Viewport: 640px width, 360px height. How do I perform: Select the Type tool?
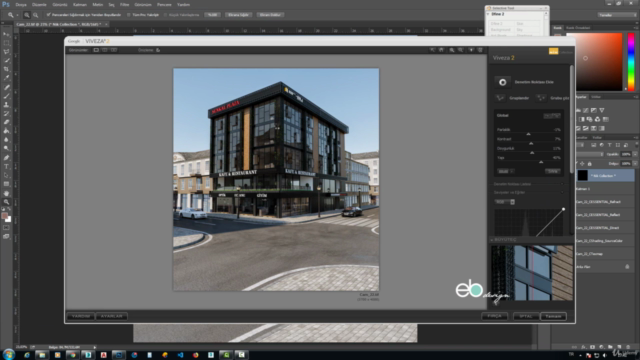point(6,167)
